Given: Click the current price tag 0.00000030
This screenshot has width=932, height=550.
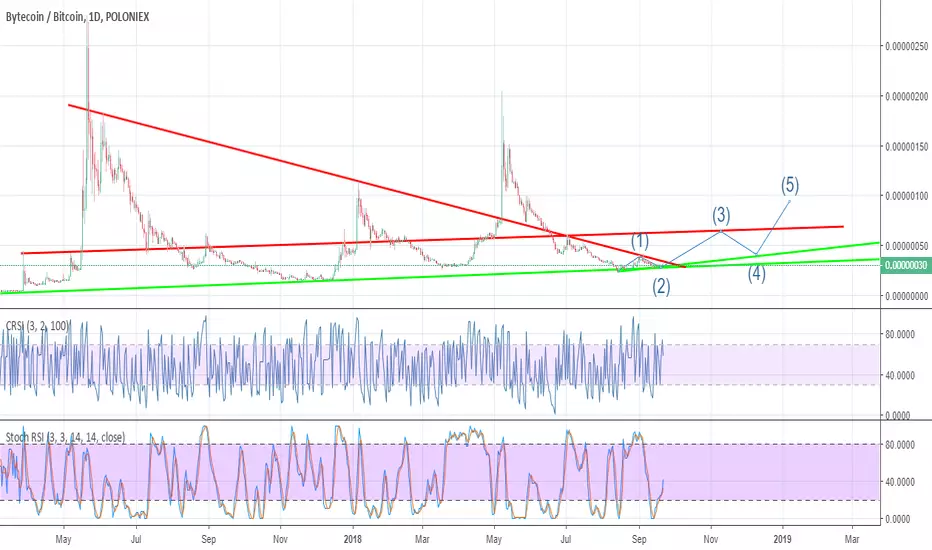Looking at the screenshot, I should pos(905,265).
